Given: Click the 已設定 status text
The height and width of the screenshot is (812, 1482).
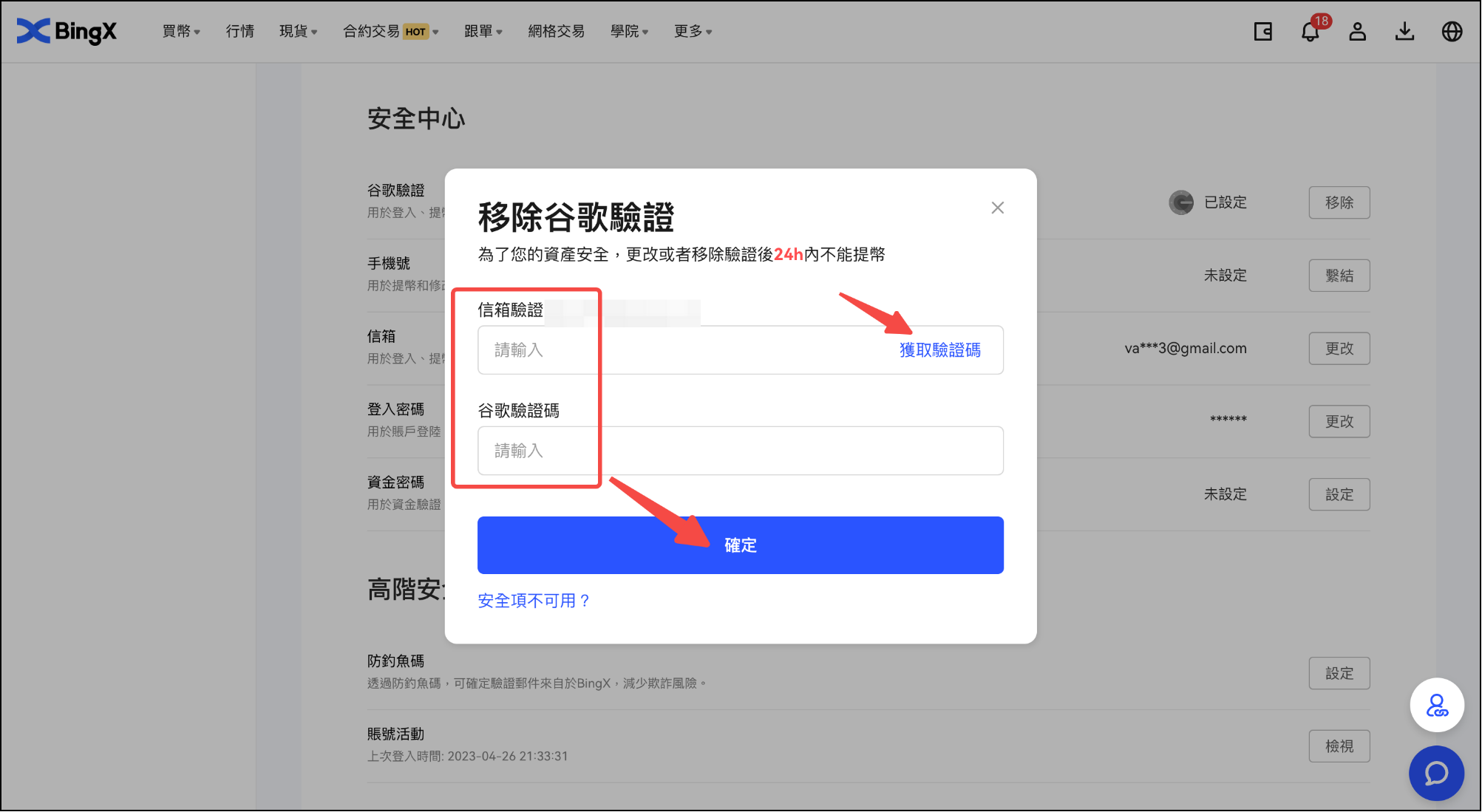Looking at the screenshot, I should [x=1226, y=202].
